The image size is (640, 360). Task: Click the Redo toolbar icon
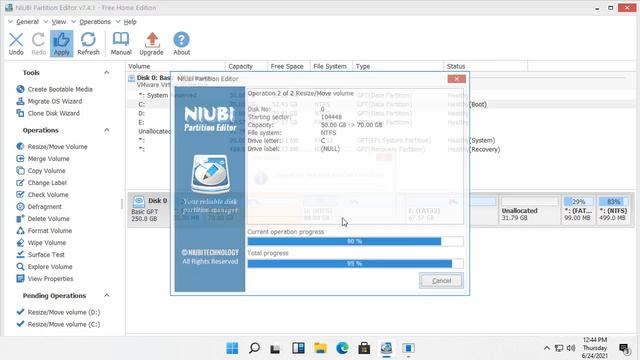[38, 43]
